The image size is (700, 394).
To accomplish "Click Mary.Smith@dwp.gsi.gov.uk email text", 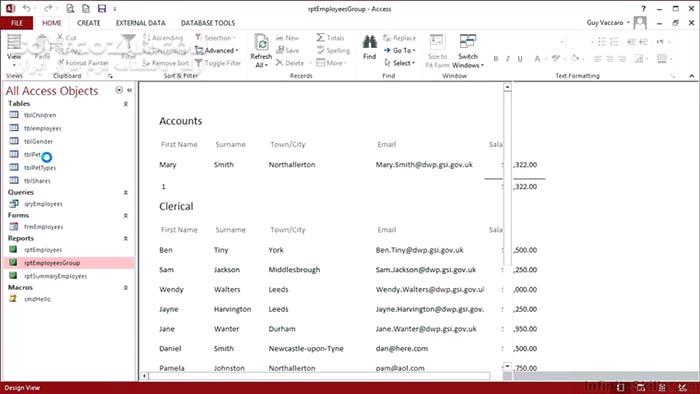I will [424, 165].
